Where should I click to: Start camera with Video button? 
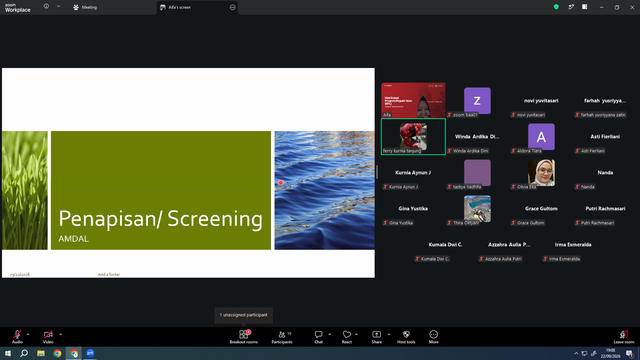tap(48, 337)
